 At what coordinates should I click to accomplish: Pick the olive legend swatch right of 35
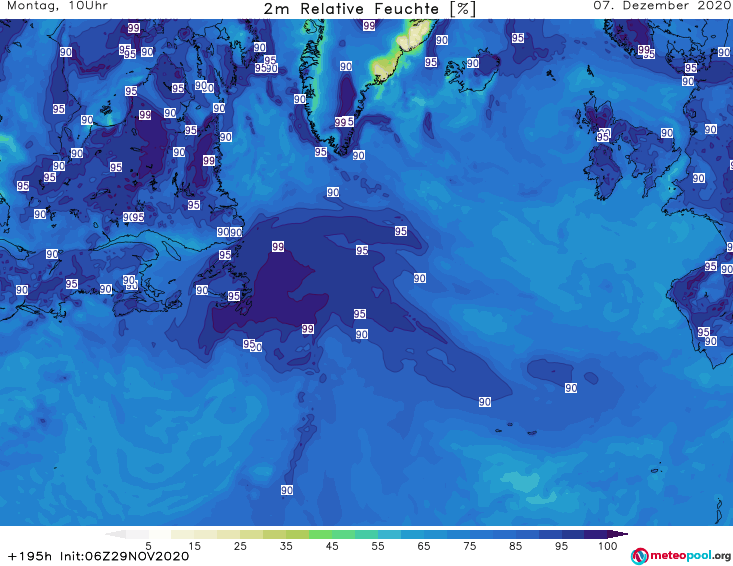point(297,534)
